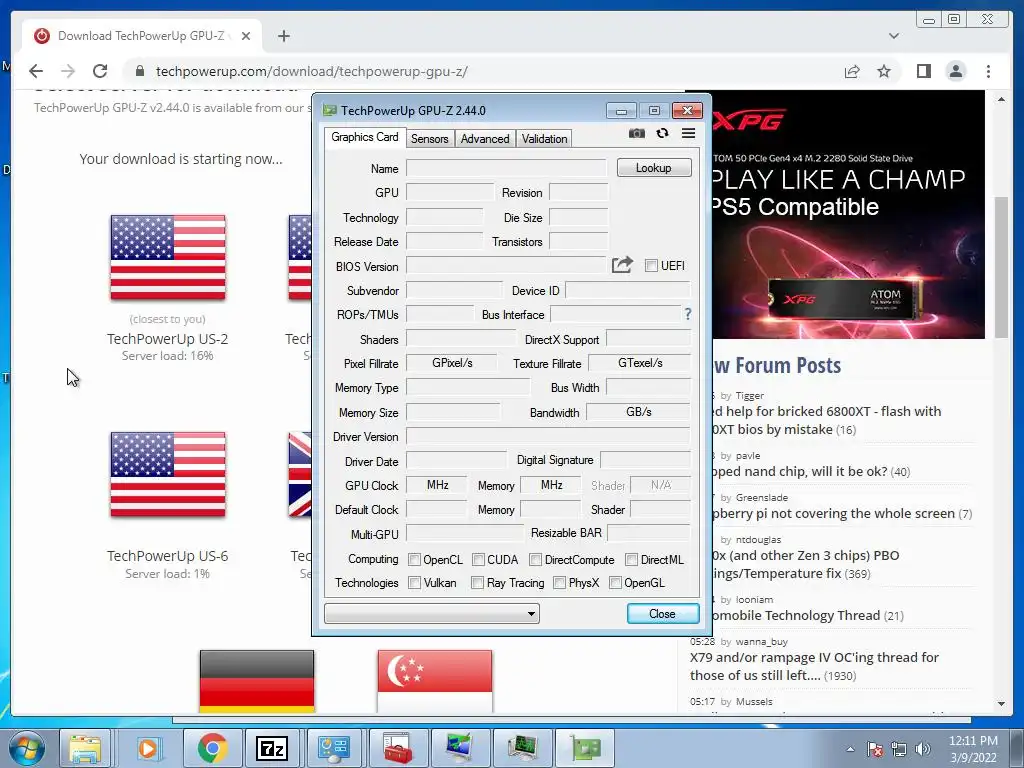Viewport: 1024px width, 768px height.
Task: Click the red toolbox taskbar icon
Action: [398, 748]
